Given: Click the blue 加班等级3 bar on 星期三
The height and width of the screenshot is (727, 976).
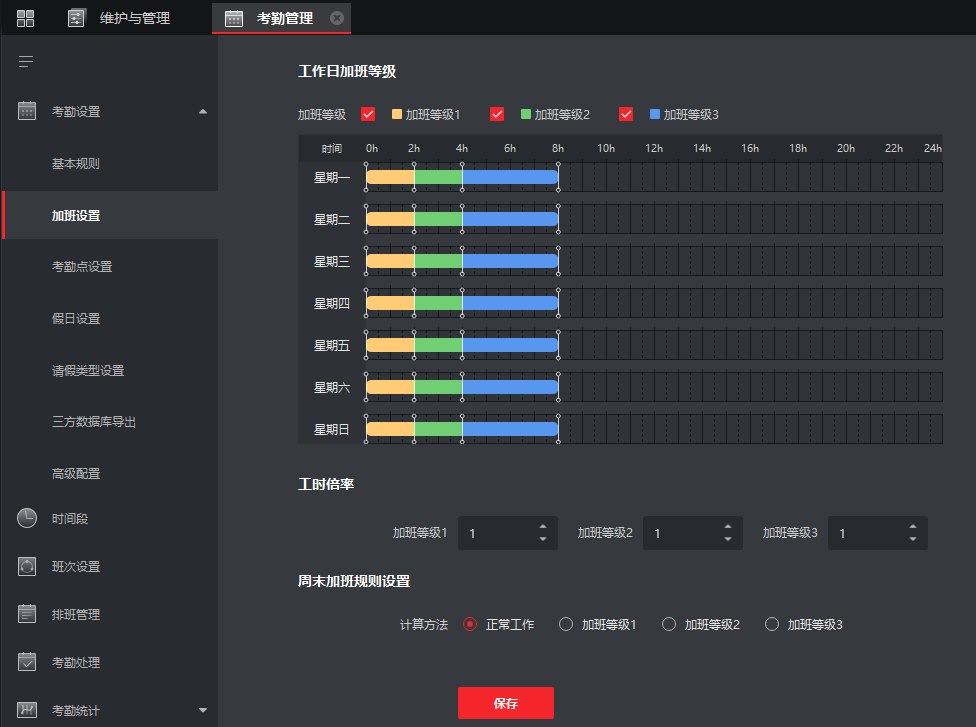Looking at the screenshot, I should tap(510, 261).
